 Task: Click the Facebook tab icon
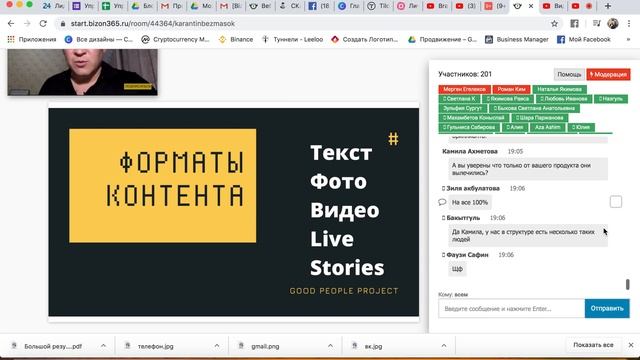tap(312, 6)
